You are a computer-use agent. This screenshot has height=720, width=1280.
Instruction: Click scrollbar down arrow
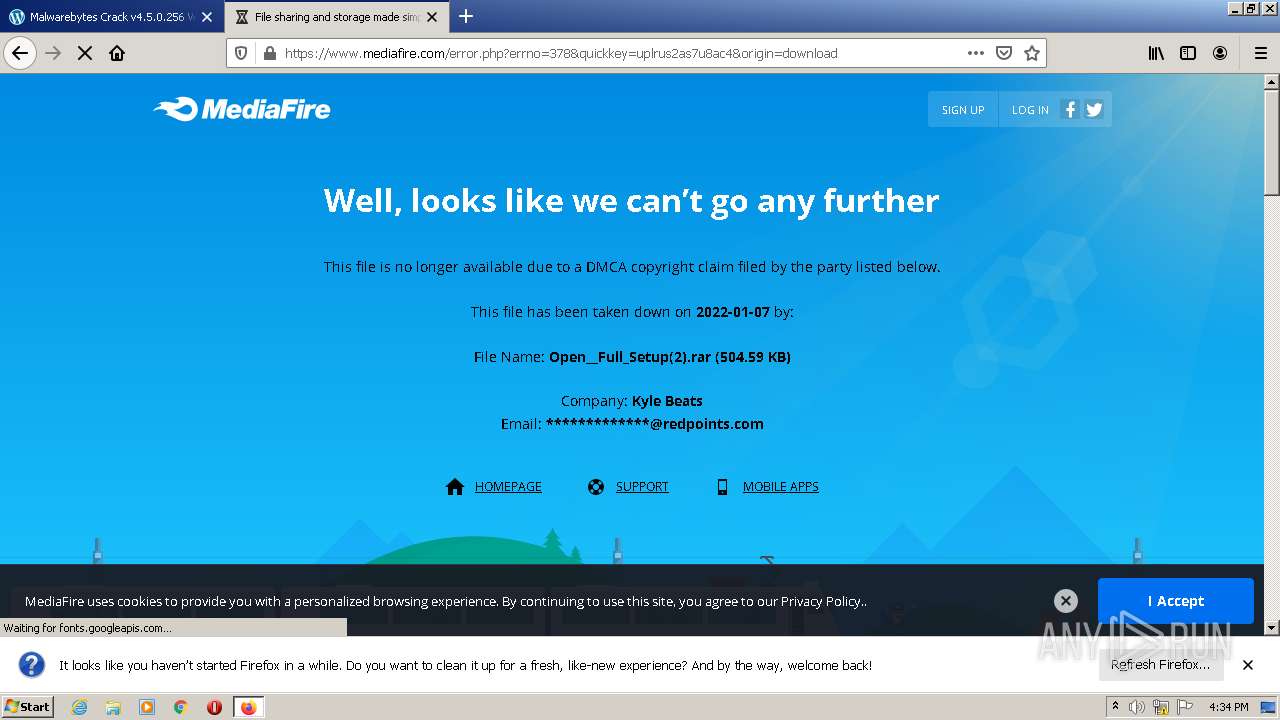(1272, 627)
